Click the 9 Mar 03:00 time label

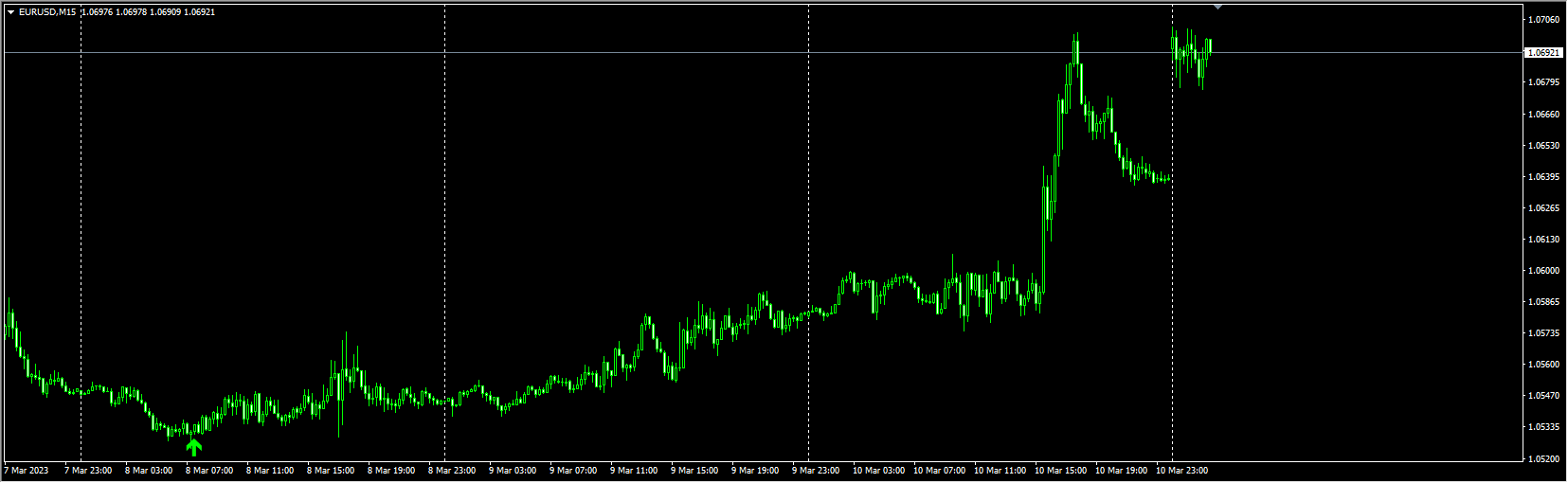tap(513, 471)
